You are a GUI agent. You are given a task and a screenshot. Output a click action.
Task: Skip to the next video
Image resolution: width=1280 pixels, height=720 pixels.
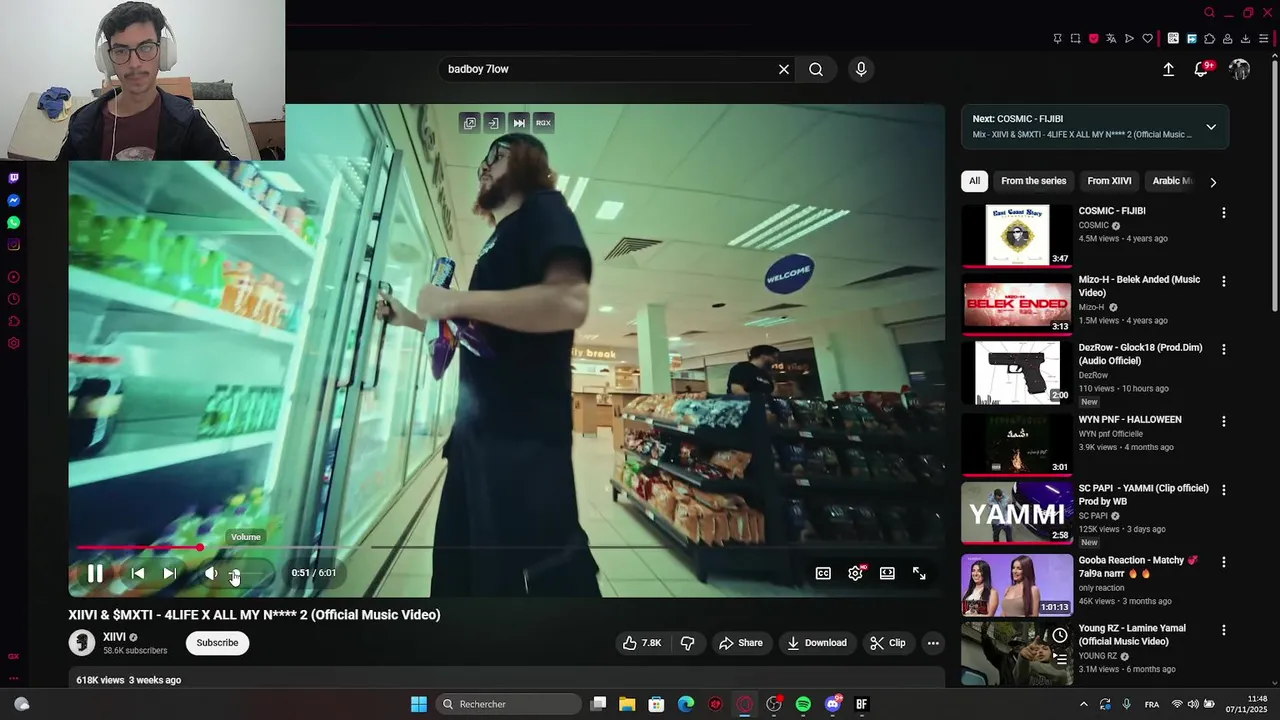click(170, 573)
